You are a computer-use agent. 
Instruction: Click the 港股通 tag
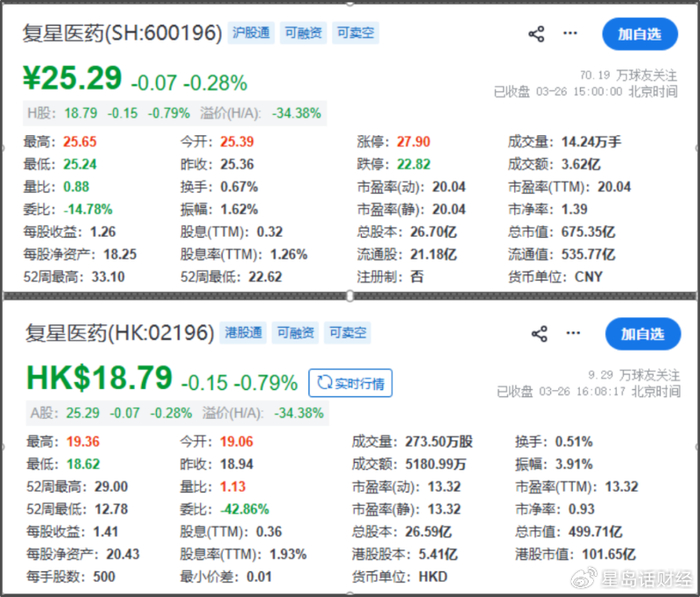tap(243, 333)
